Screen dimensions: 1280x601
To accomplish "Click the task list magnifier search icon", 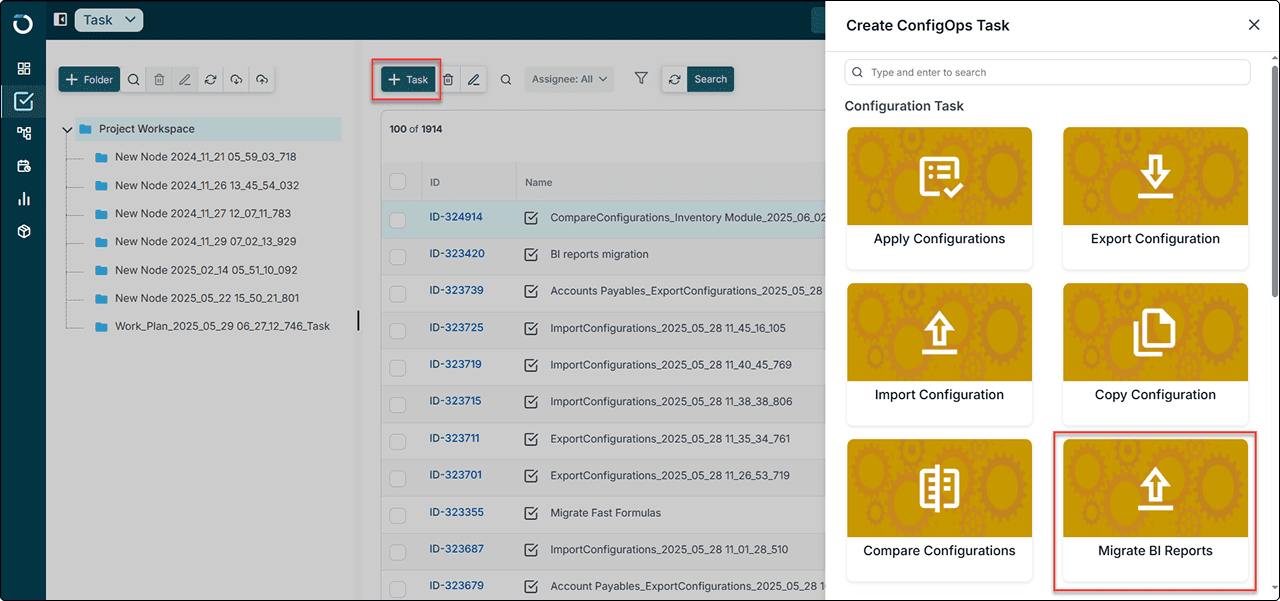I will coord(506,80).
